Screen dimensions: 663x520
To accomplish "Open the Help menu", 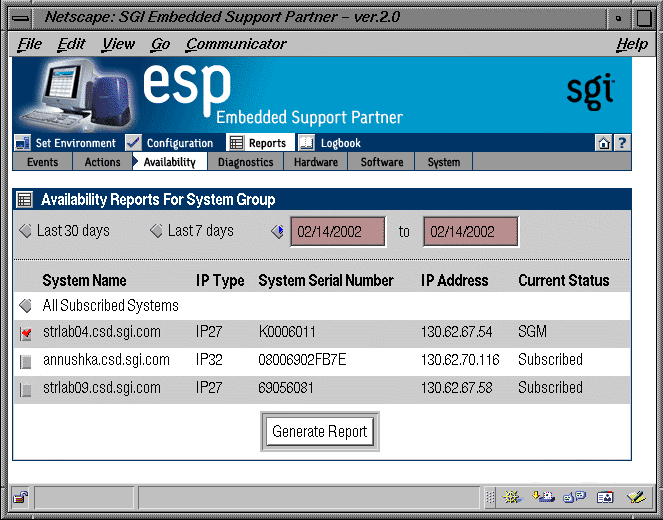I will click(x=632, y=44).
